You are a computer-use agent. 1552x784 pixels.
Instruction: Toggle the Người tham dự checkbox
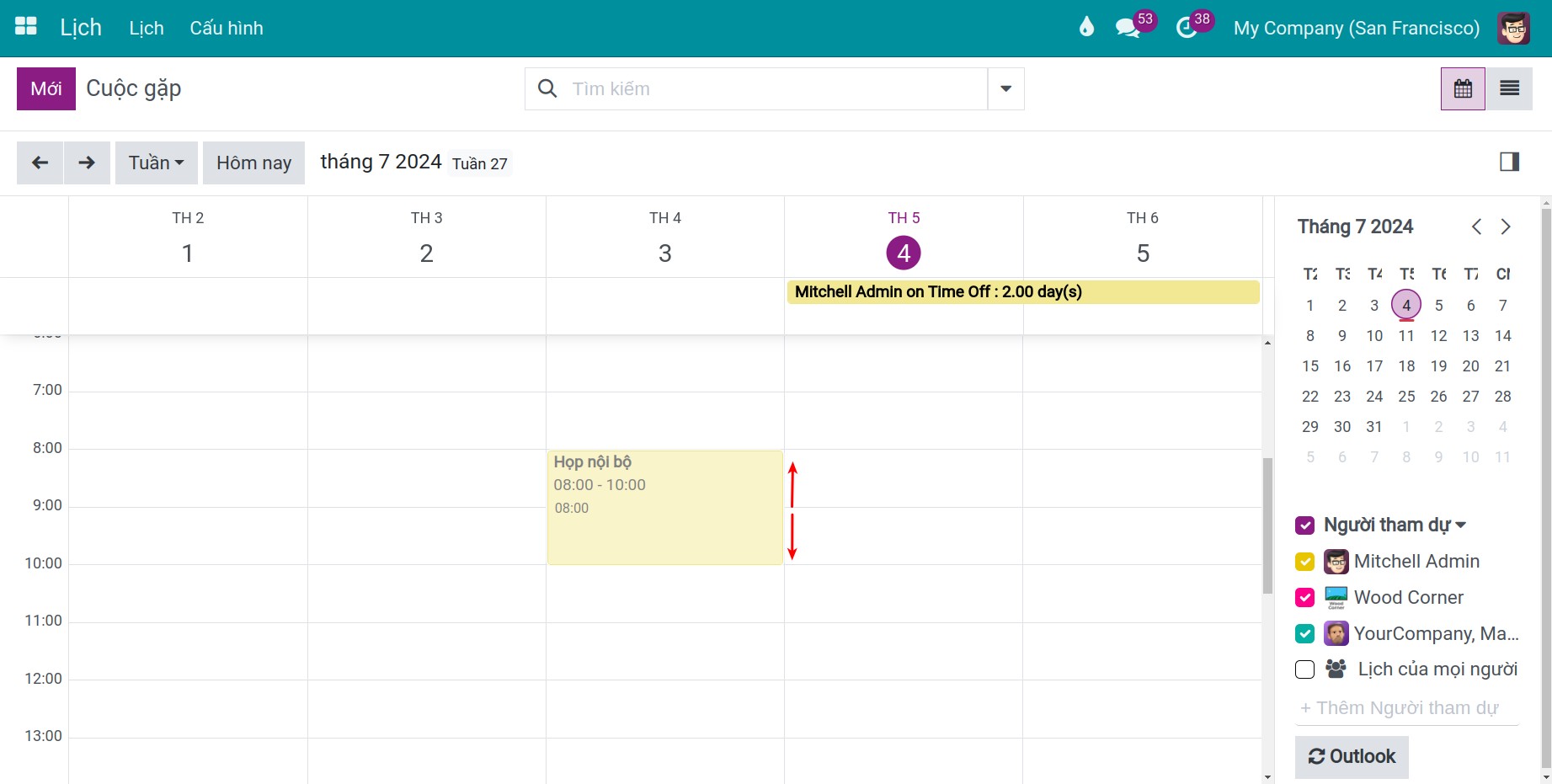point(1304,525)
